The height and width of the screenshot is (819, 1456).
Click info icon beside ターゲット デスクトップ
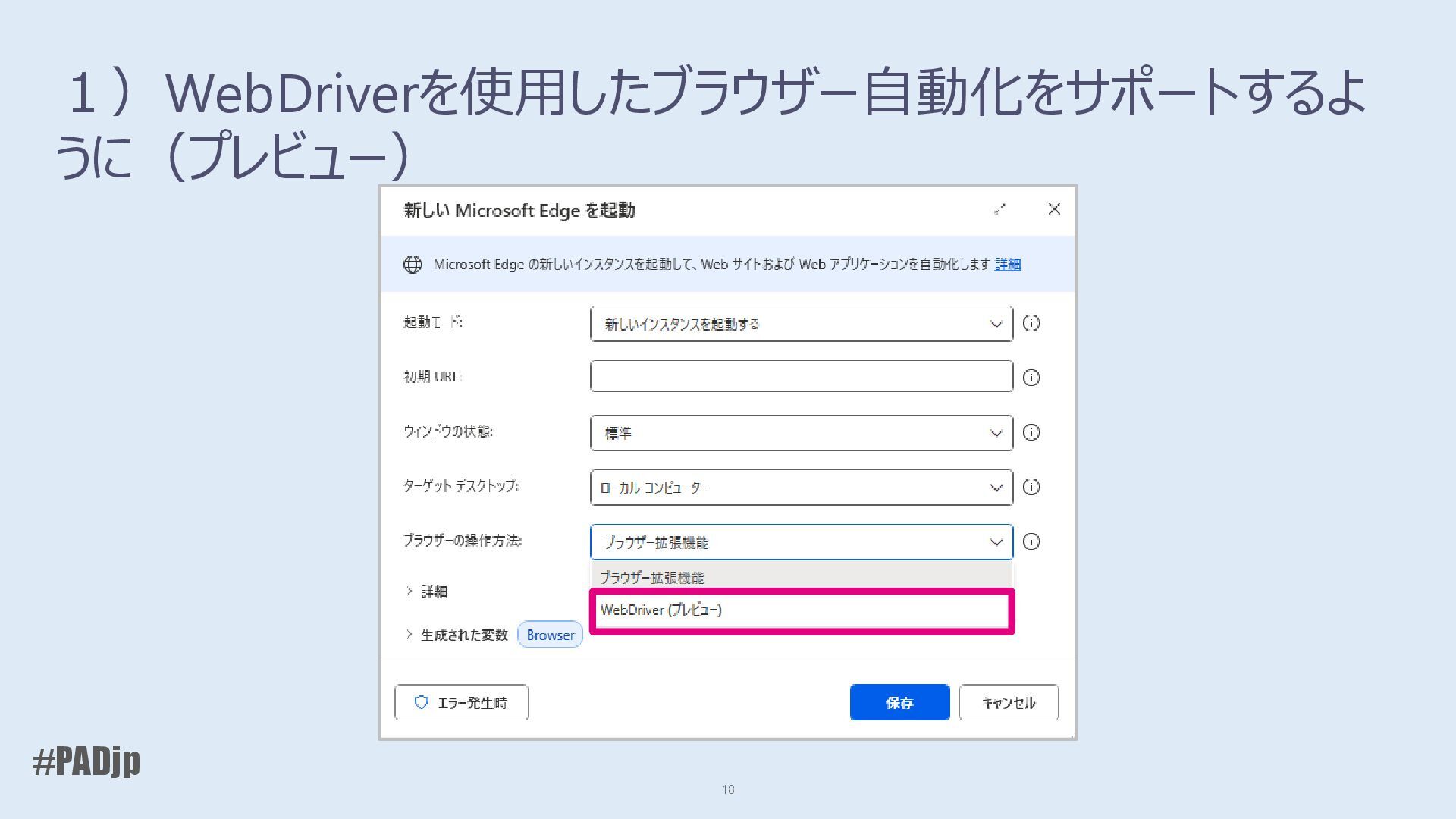[1031, 487]
